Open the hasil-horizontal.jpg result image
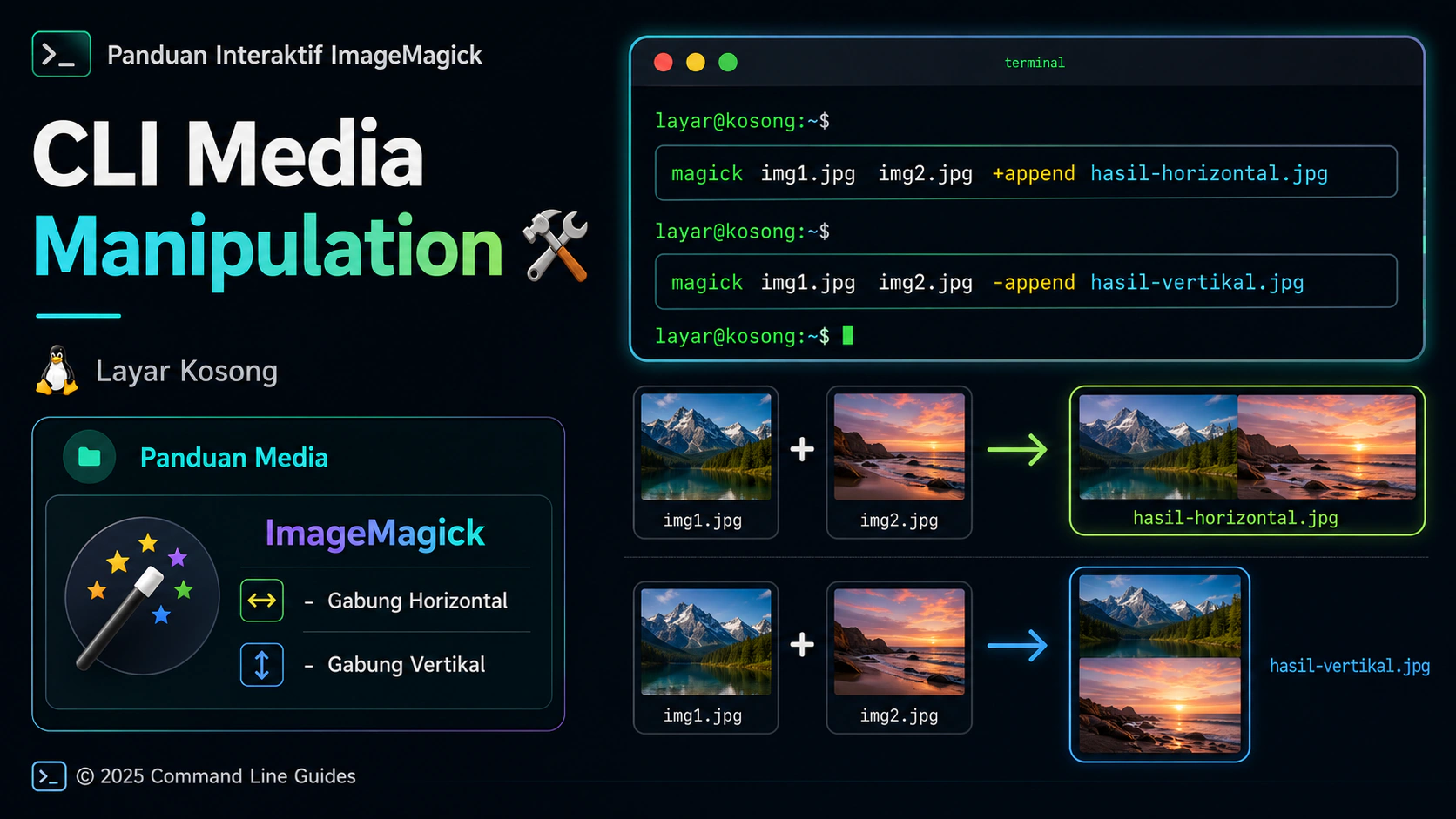The width and height of the screenshot is (1456, 819). pos(1247,447)
